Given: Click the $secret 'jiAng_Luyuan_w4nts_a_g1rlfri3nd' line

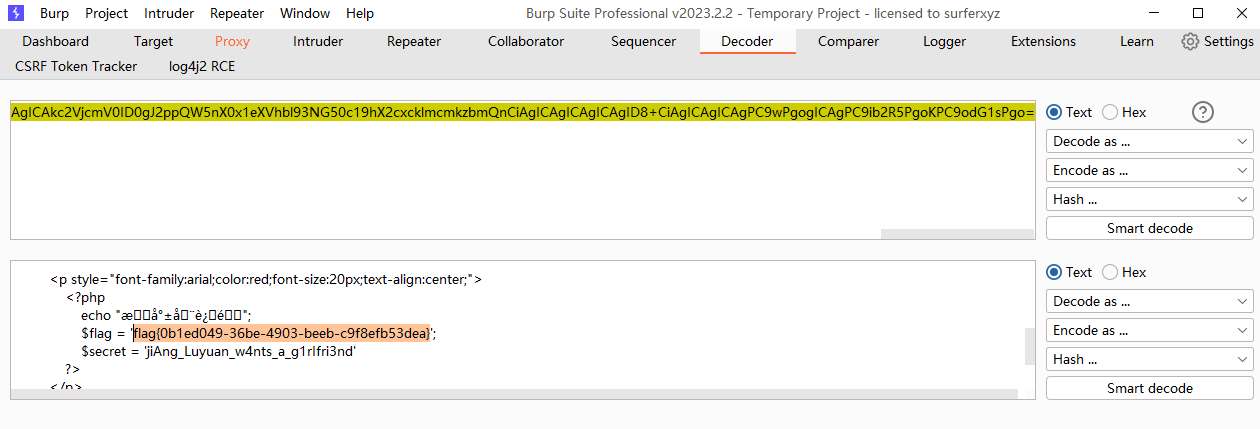Looking at the screenshot, I should click(219, 351).
